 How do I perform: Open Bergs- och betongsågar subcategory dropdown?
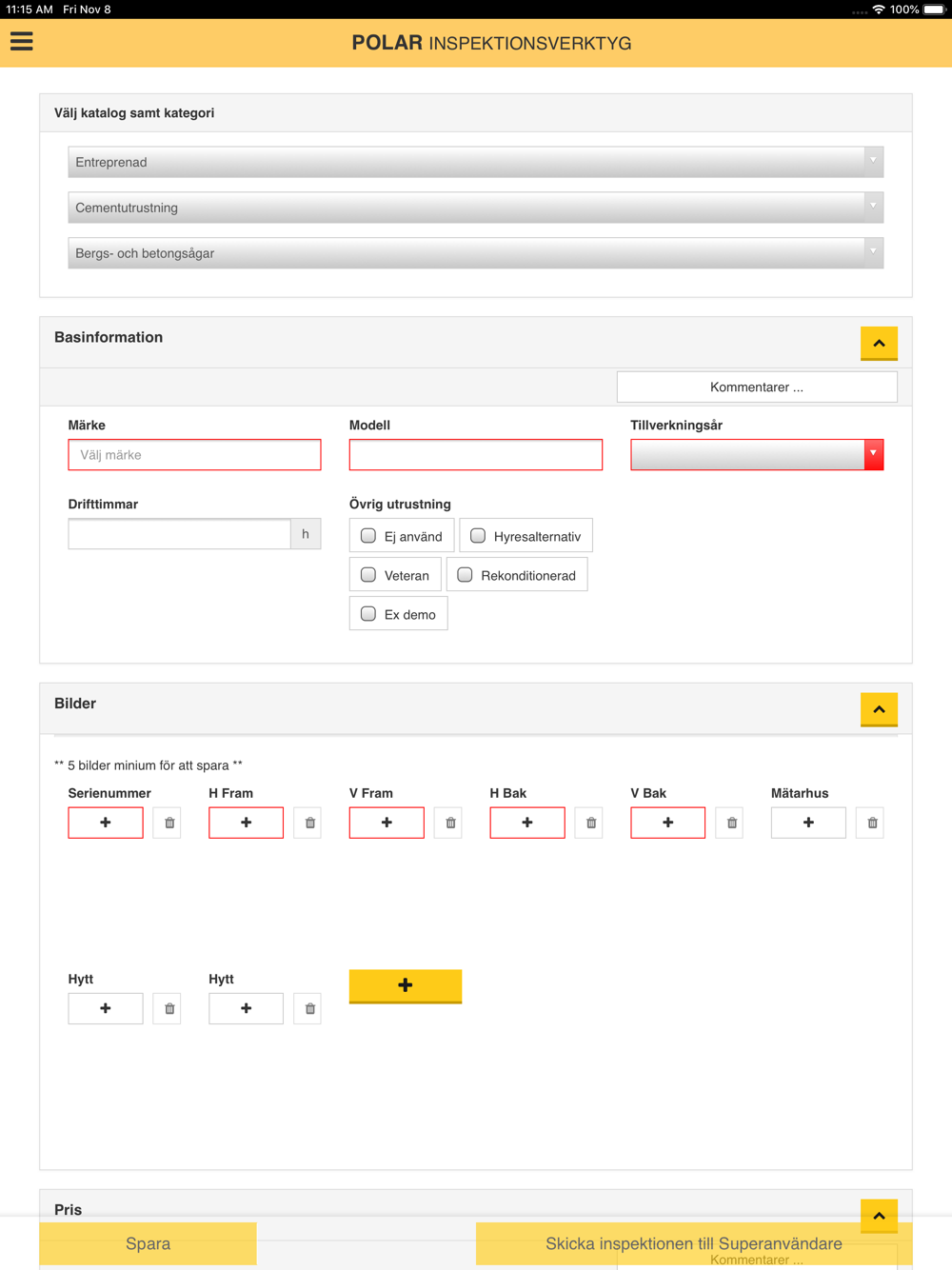coord(476,253)
